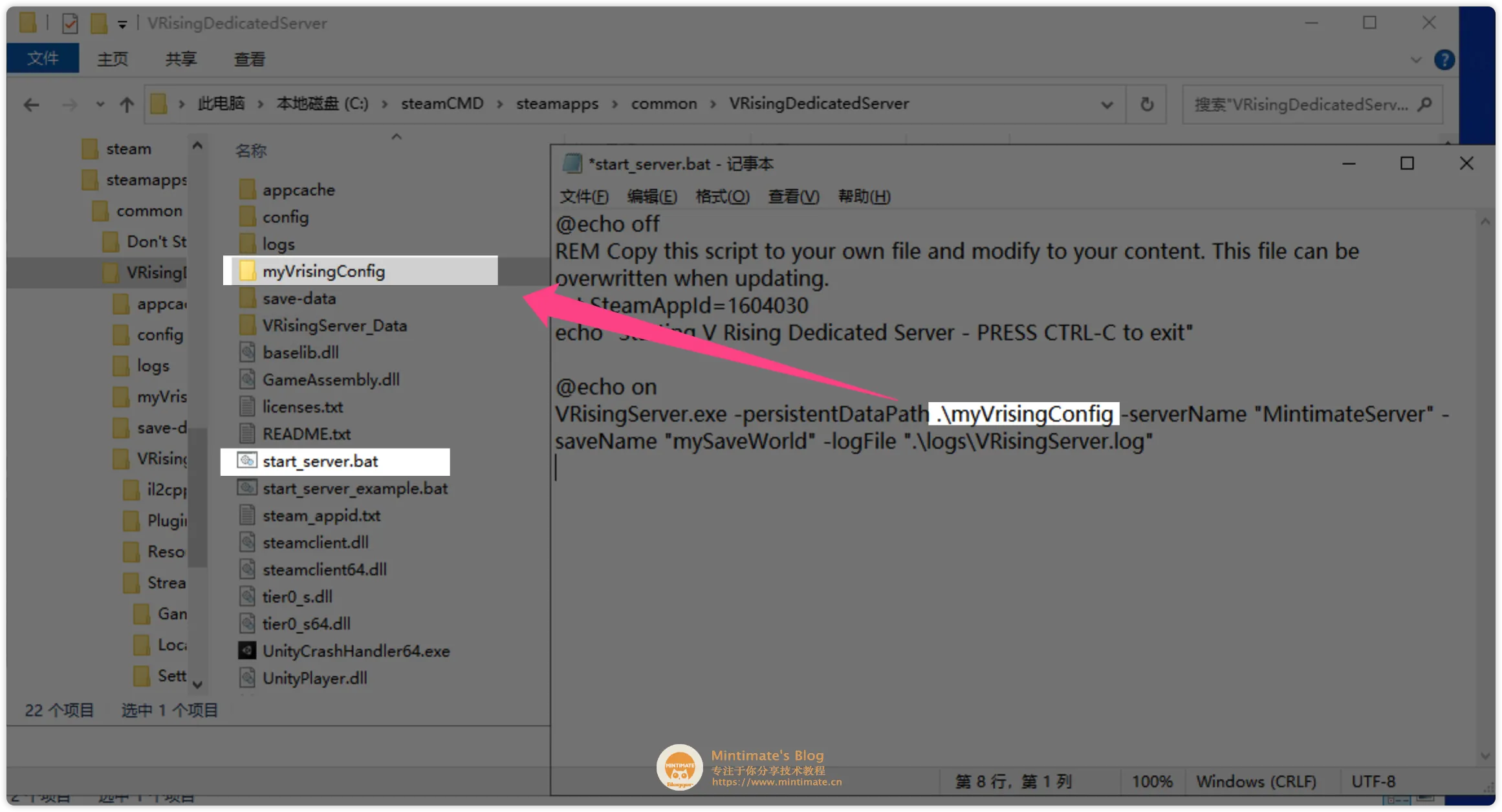The width and height of the screenshot is (1502, 812).
Task: Select the VRisingServer_Data folder
Action: coord(323,325)
